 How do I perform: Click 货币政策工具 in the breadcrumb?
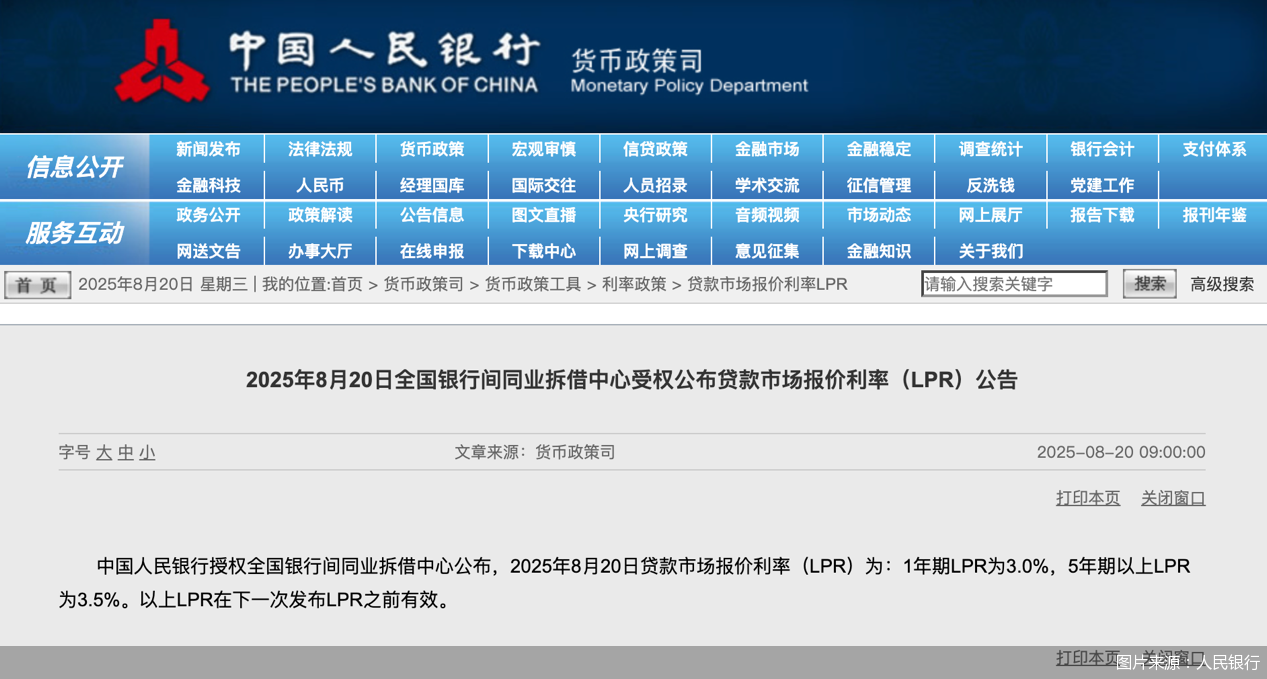[x=533, y=284]
